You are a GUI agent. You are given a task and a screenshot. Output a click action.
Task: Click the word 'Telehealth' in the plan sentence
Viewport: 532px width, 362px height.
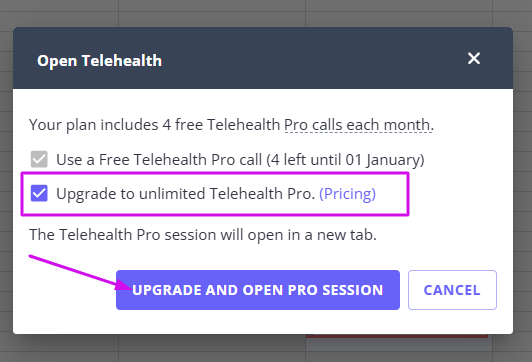243,125
